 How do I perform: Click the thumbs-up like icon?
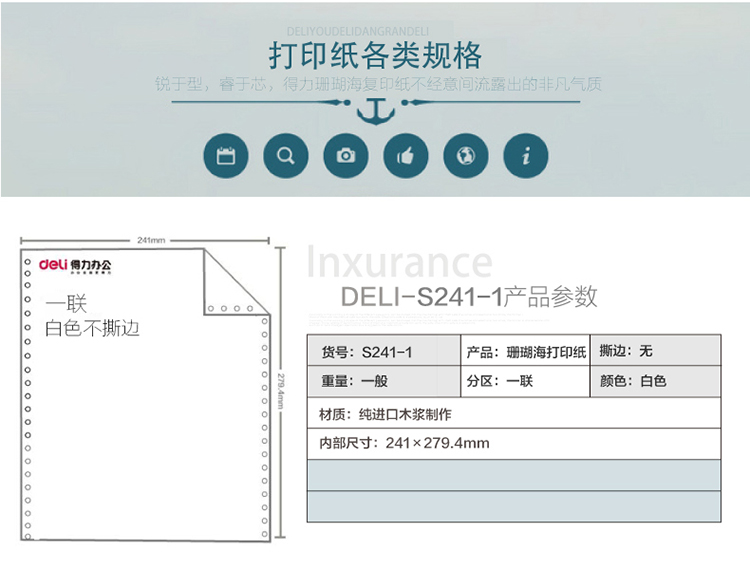click(406, 156)
